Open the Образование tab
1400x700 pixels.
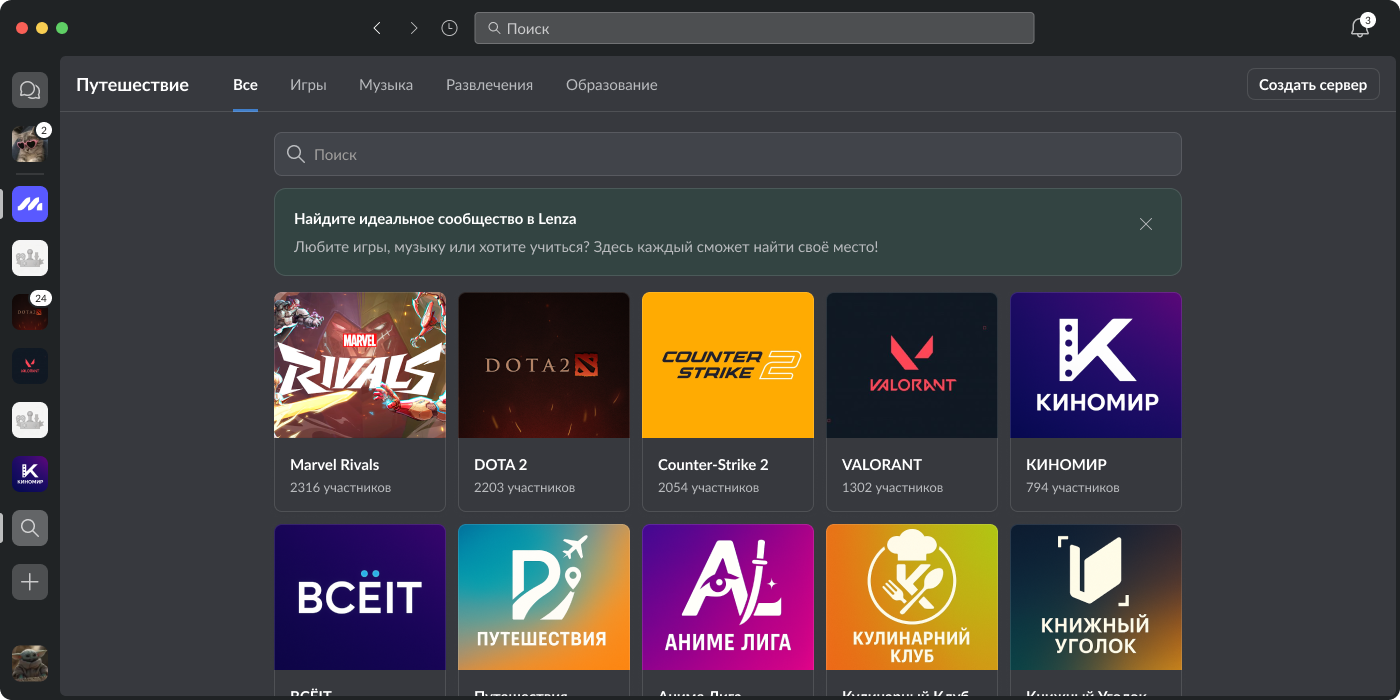[x=611, y=85]
